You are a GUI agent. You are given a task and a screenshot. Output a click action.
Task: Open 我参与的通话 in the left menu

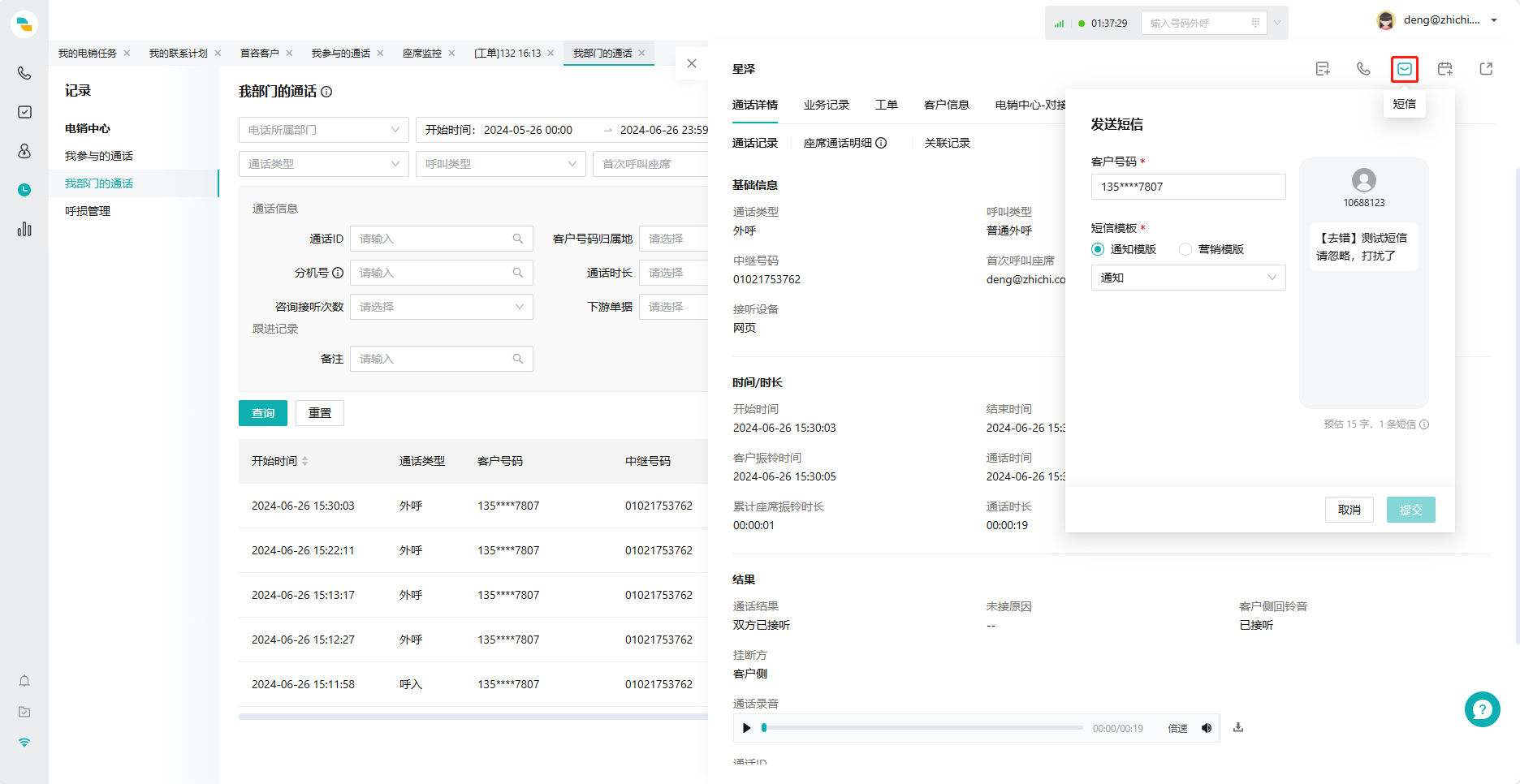tap(99, 156)
